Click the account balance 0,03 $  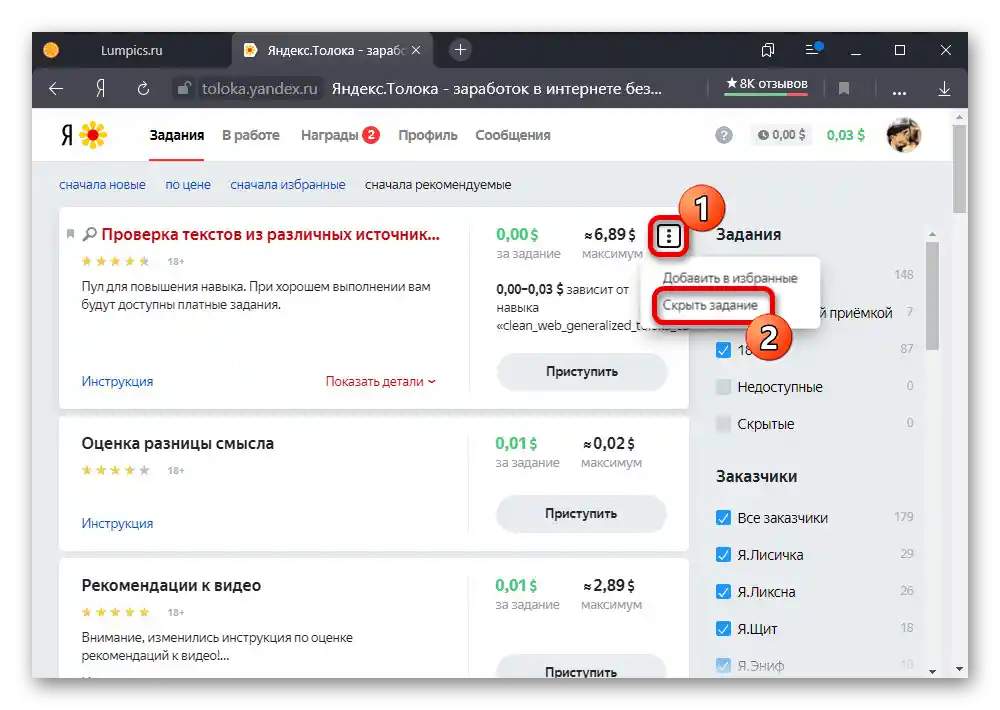coord(846,135)
